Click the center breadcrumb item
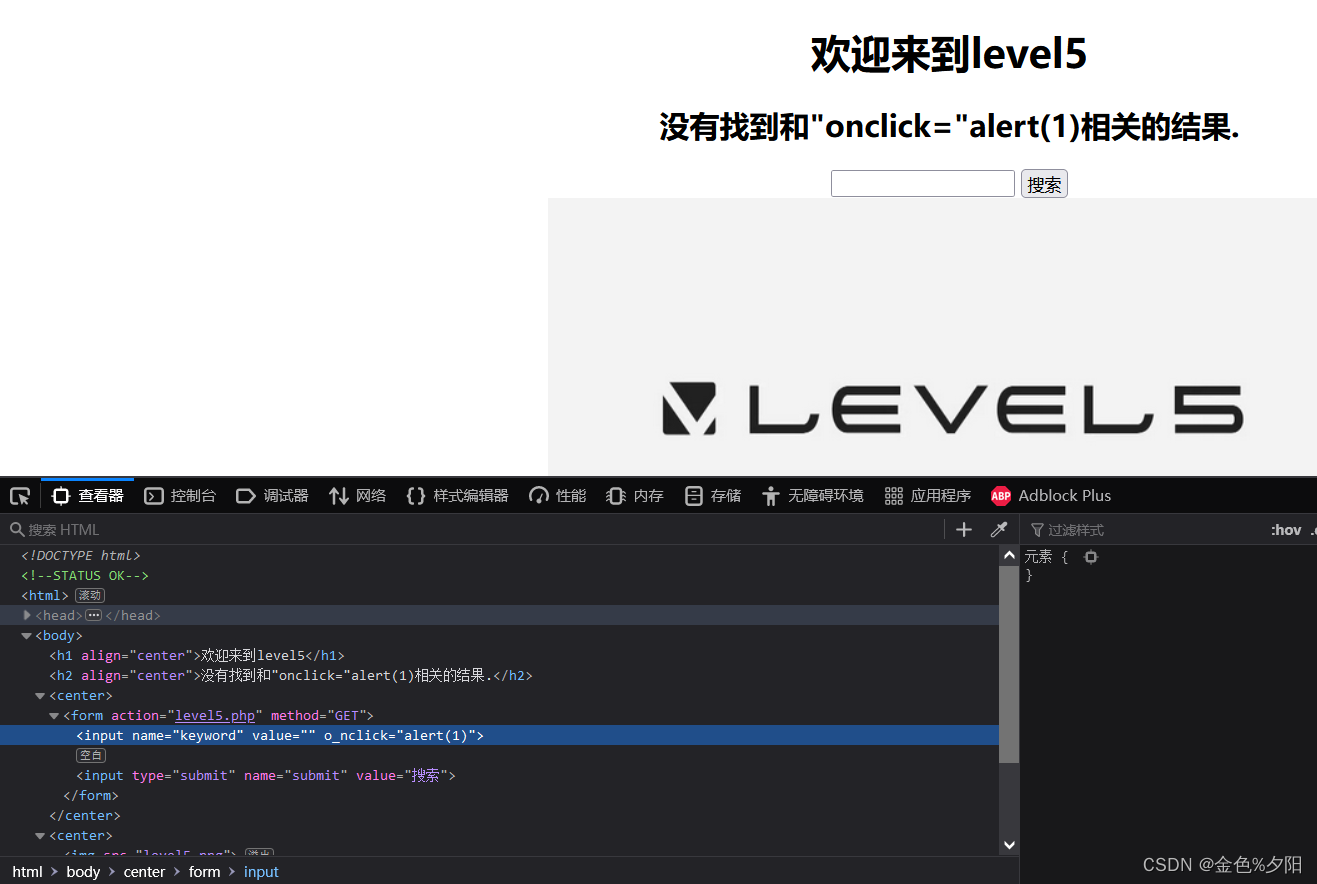This screenshot has height=884, width=1317. (144, 872)
